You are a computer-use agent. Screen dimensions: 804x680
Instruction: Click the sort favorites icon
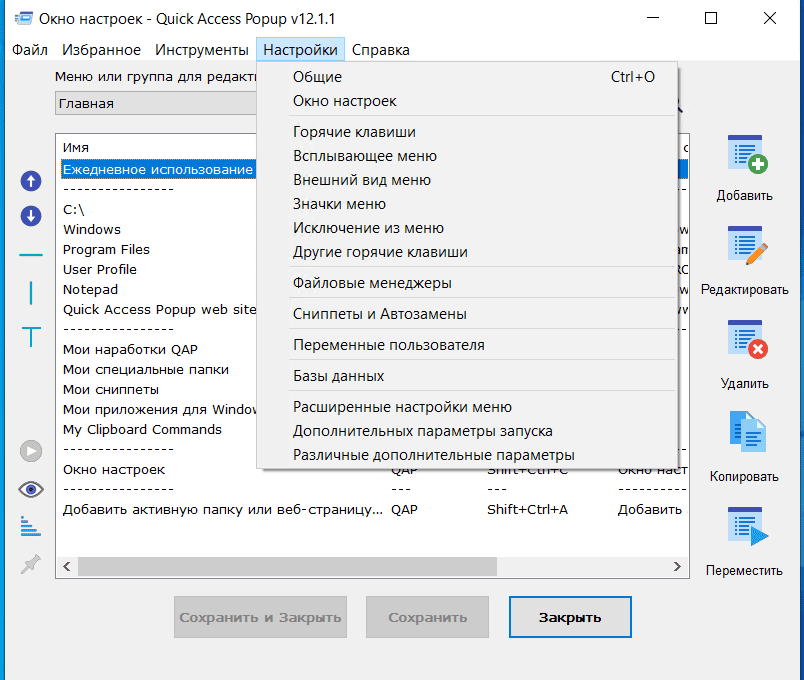(x=31, y=526)
